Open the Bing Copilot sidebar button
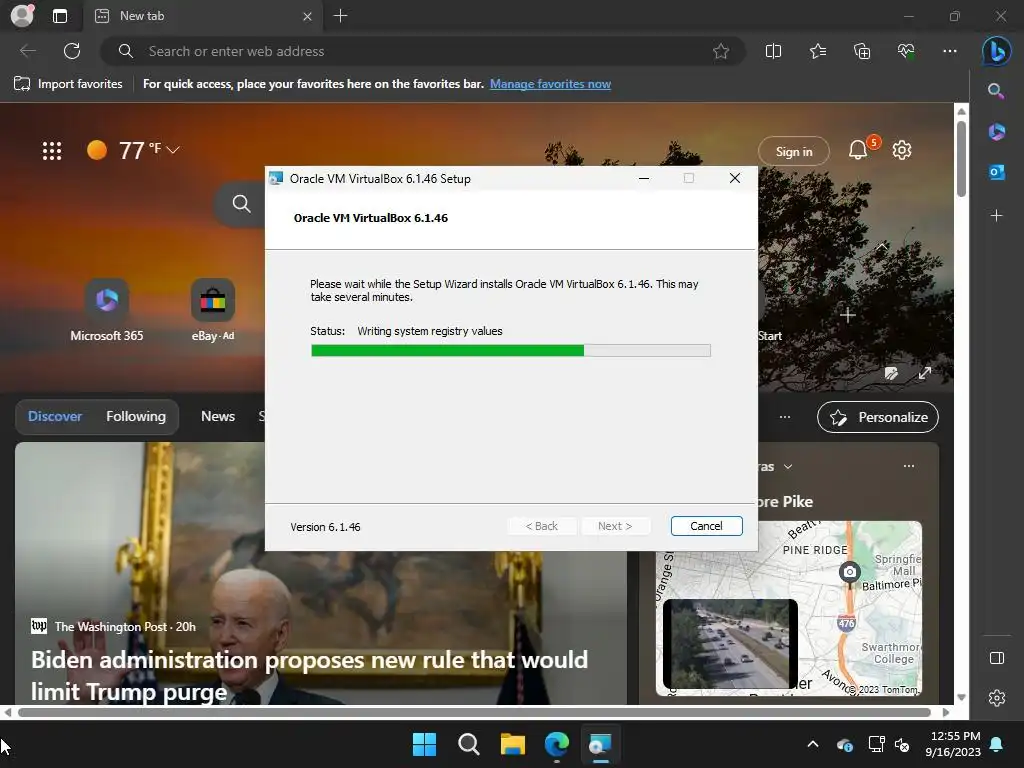The height and width of the screenshot is (768, 1024). coord(997,51)
